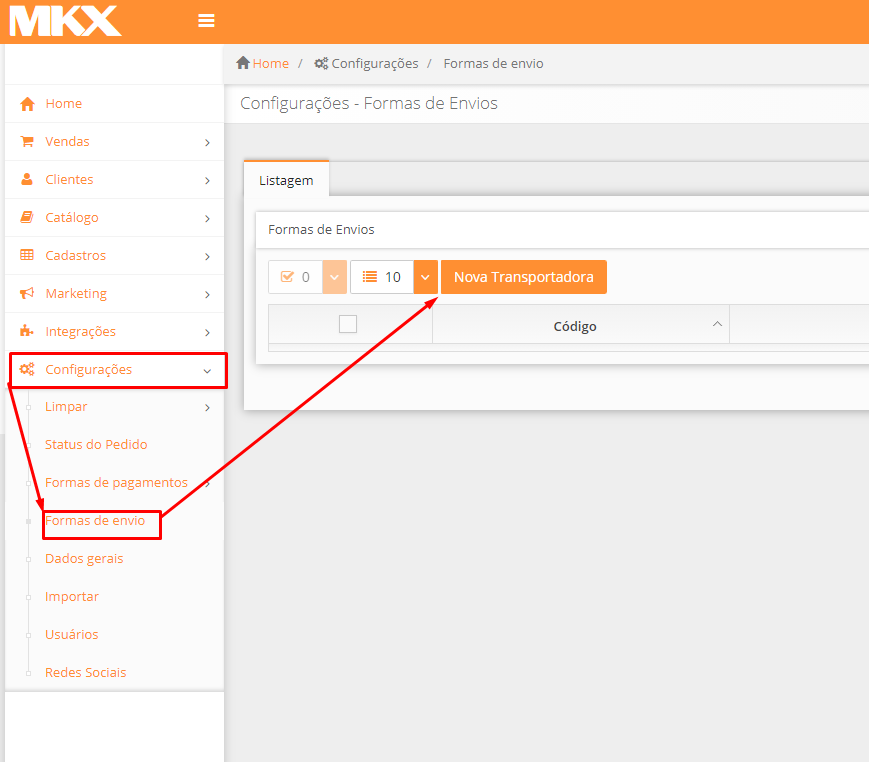This screenshot has width=869, height=762.
Task: Switch to the Listagem tab
Action: click(x=286, y=181)
